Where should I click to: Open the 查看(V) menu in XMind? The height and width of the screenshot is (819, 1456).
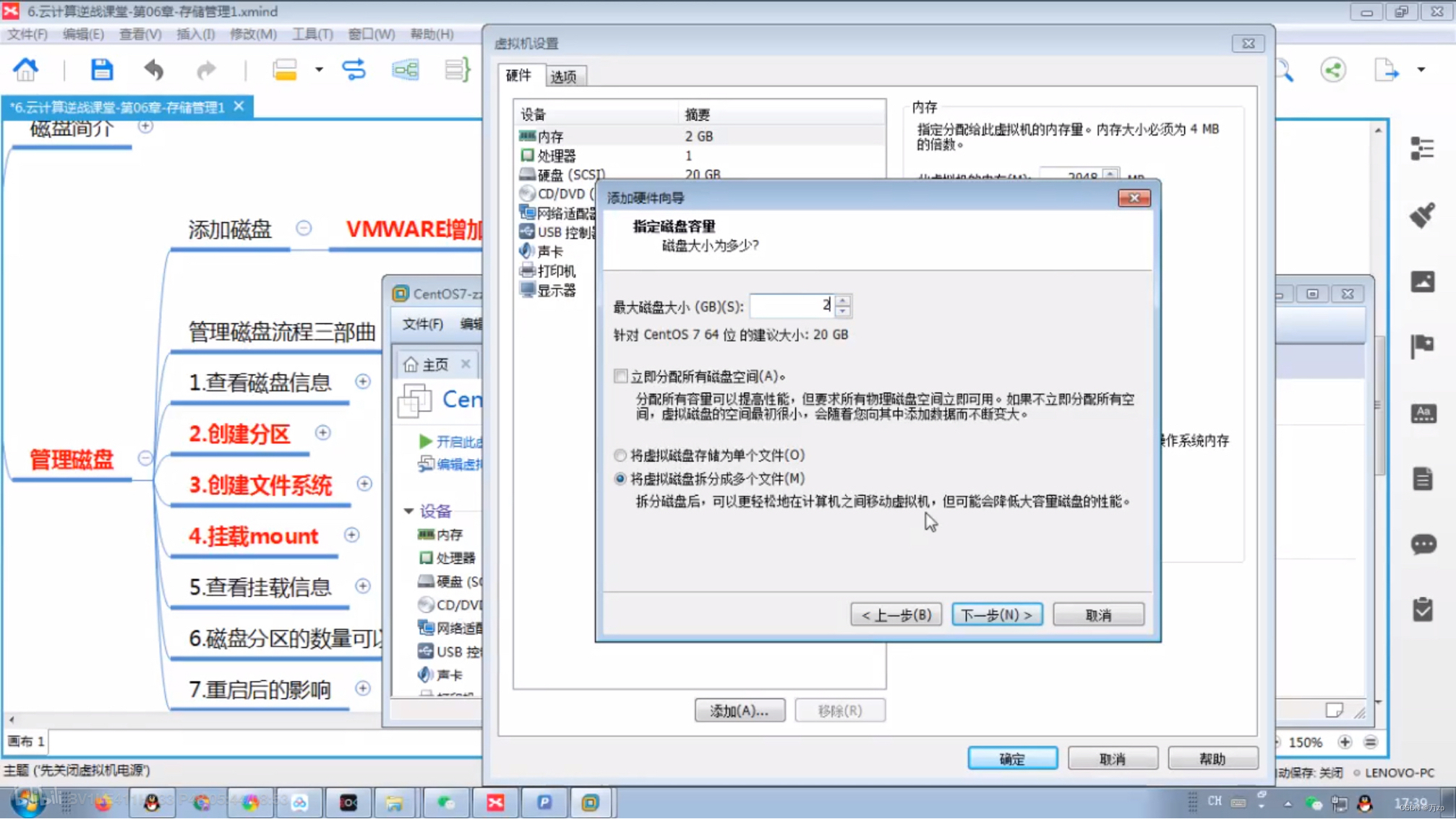click(x=140, y=34)
